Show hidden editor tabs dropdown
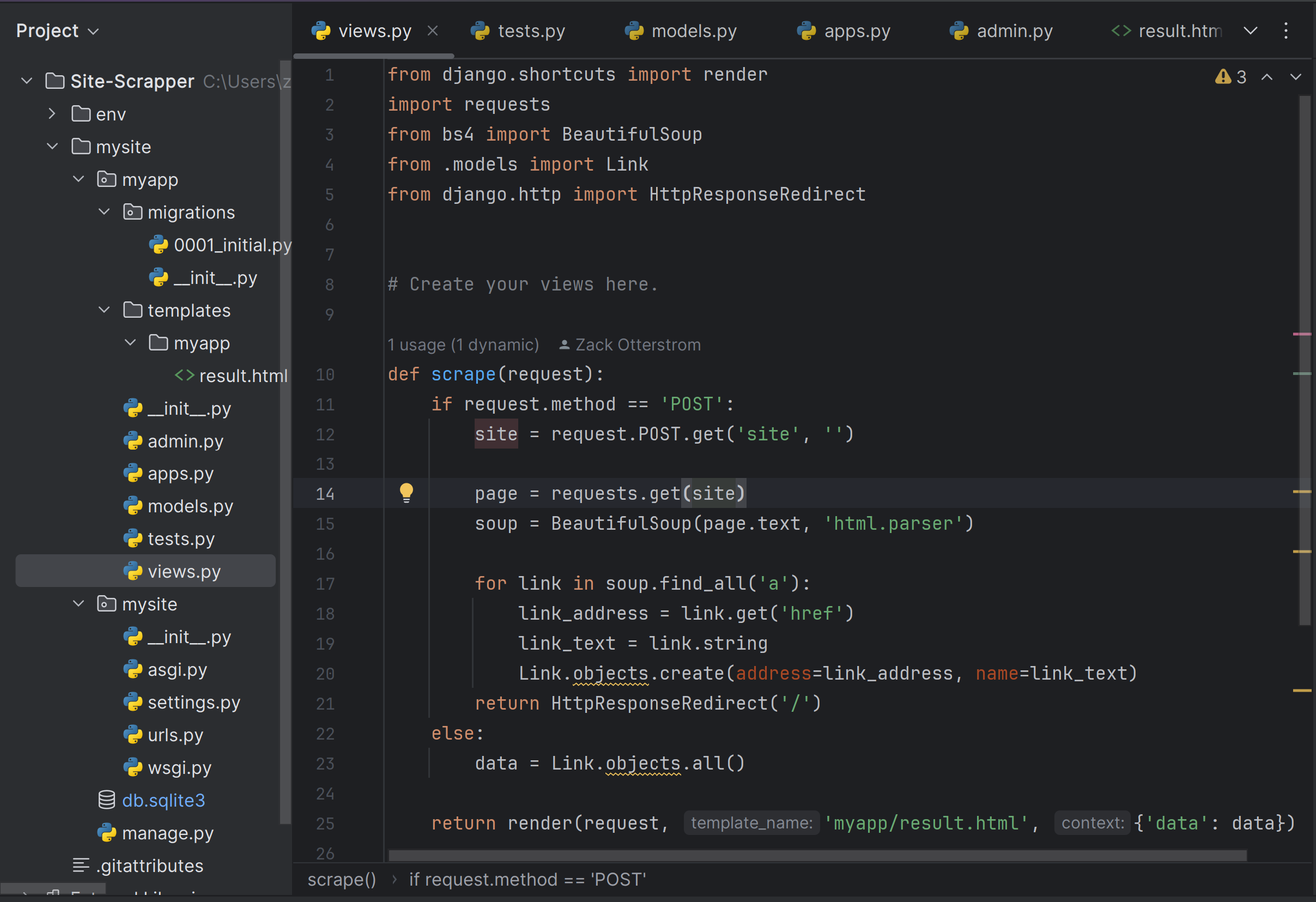This screenshot has height=902, width=1316. [1250, 31]
